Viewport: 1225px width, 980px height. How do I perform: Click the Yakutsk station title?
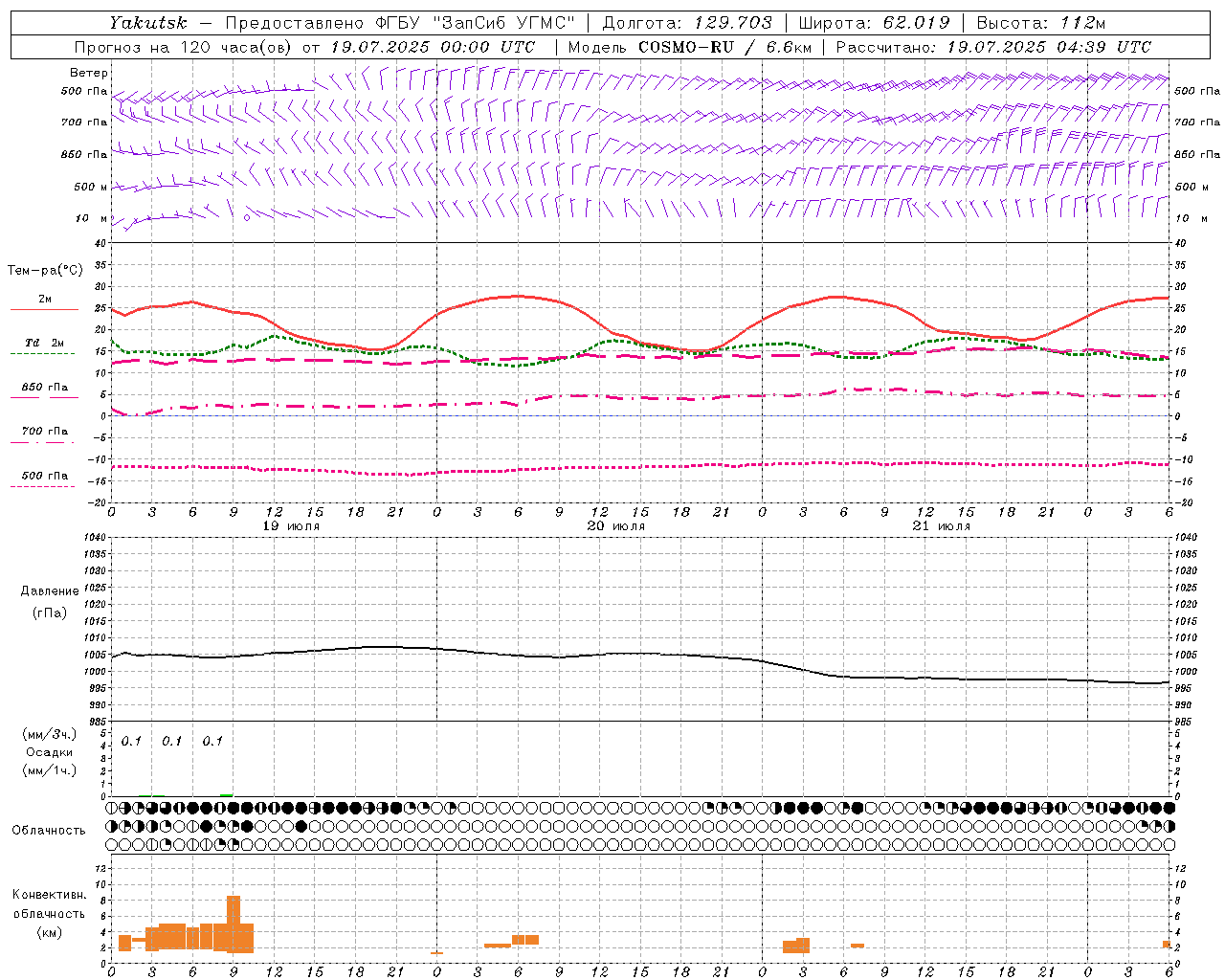[148, 23]
